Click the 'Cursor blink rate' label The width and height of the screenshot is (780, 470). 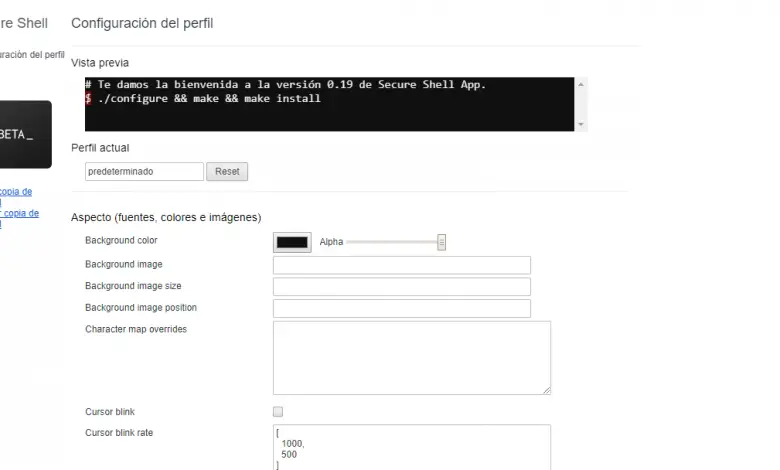pyautogui.click(x=119, y=433)
